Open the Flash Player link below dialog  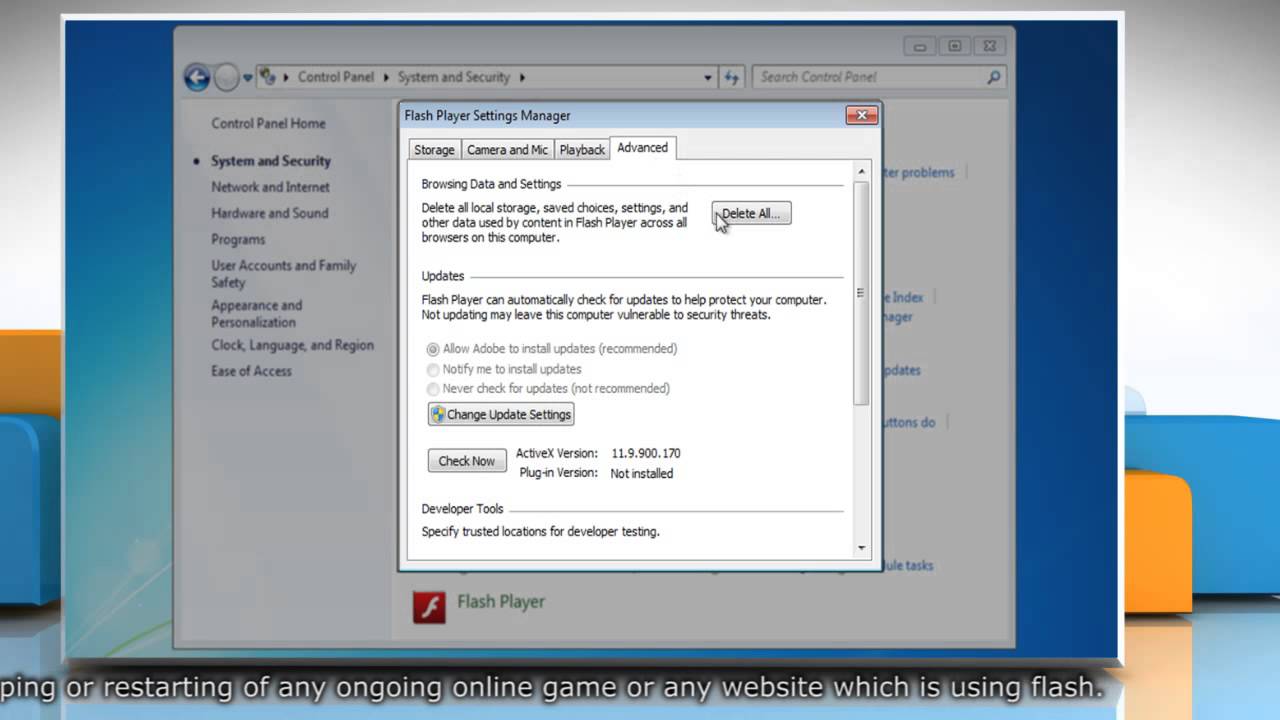(x=501, y=601)
